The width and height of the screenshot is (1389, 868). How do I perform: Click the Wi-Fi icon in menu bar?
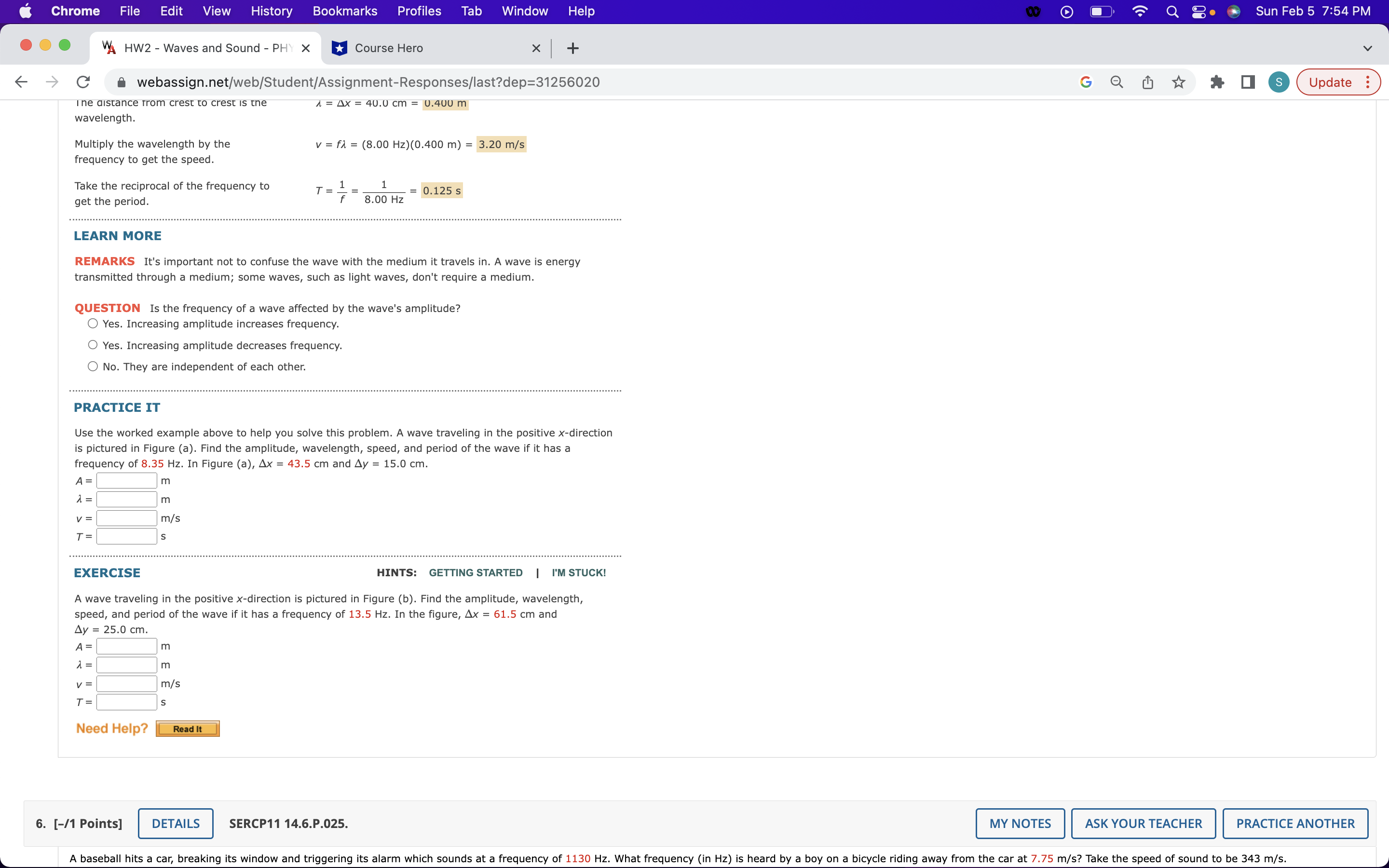coord(1140,11)
